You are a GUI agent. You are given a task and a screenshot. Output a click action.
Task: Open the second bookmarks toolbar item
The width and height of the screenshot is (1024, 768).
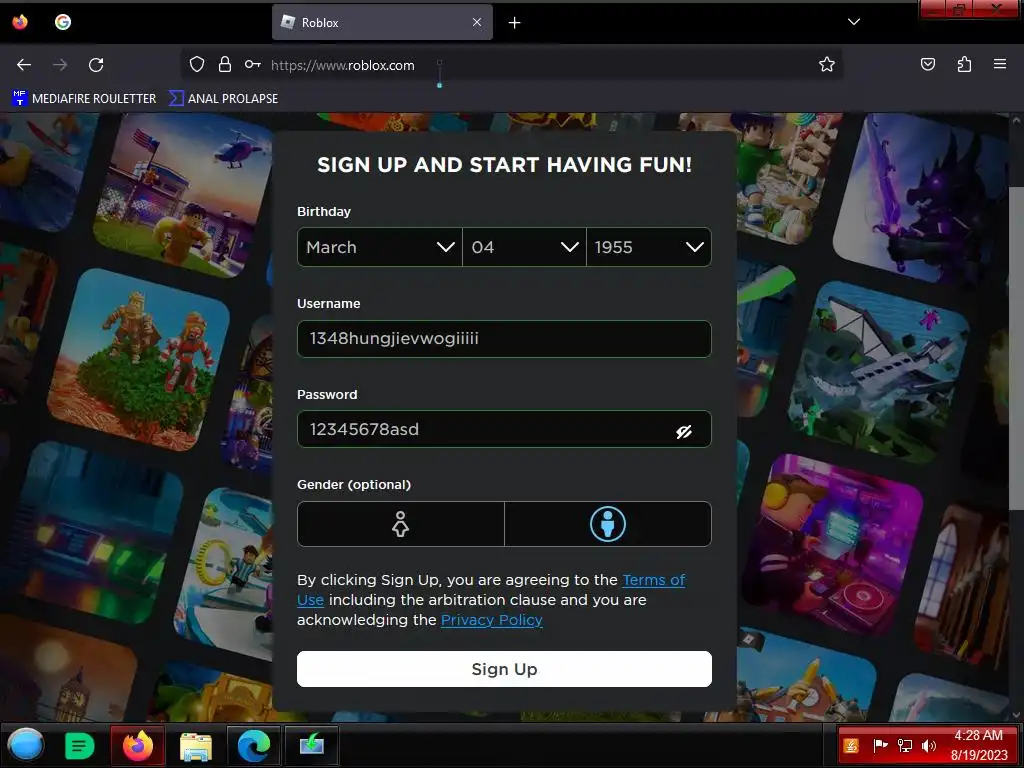223,99
